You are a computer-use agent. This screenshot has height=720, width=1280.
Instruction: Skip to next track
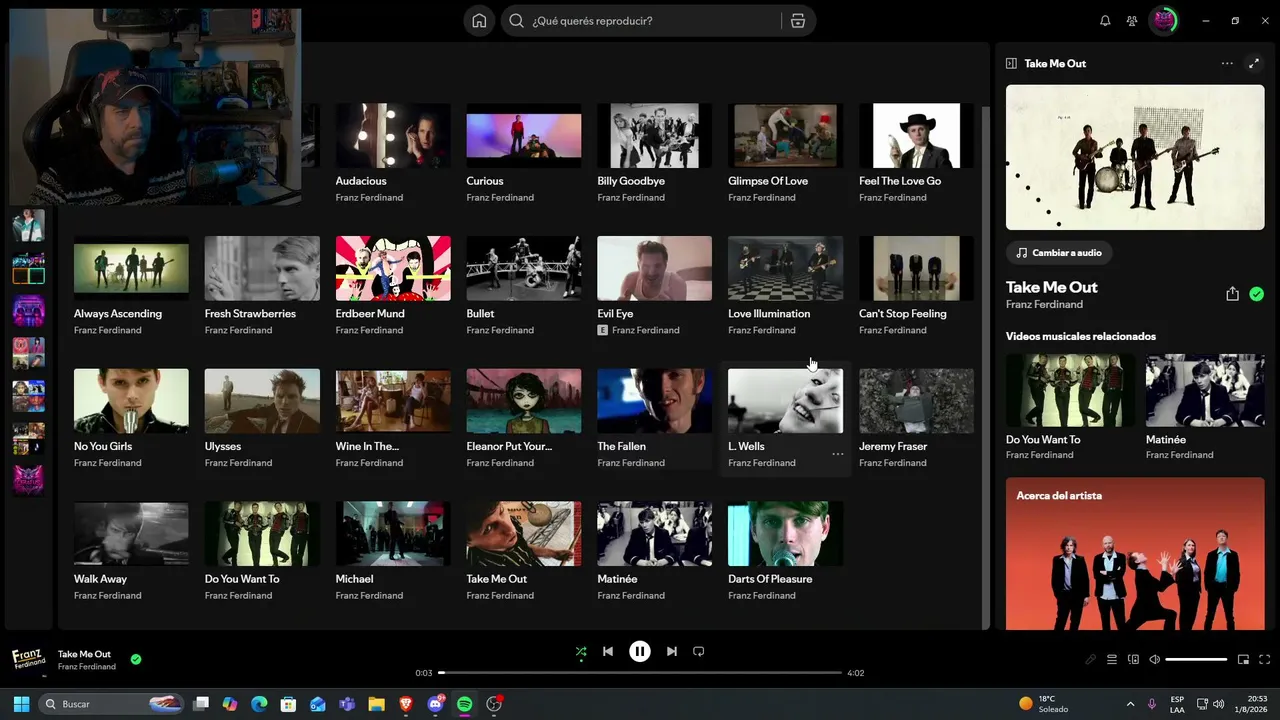click(672, 652)
